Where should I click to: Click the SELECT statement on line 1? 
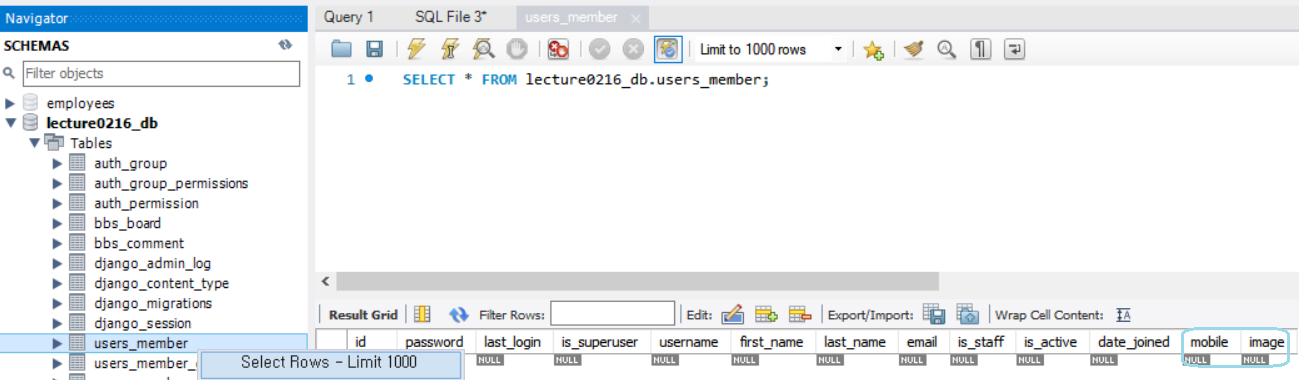(x=586, y=79)
